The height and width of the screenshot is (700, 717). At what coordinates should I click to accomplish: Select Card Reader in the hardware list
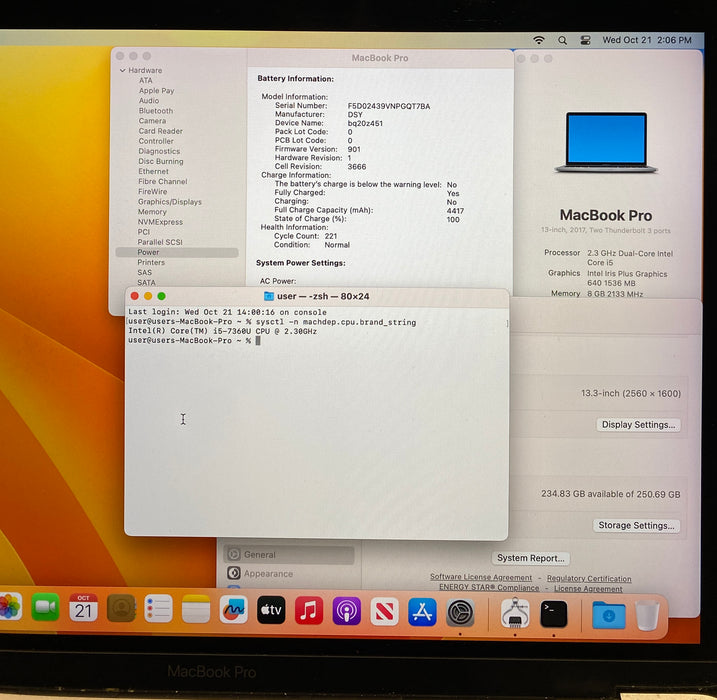(x=161, y=131)
